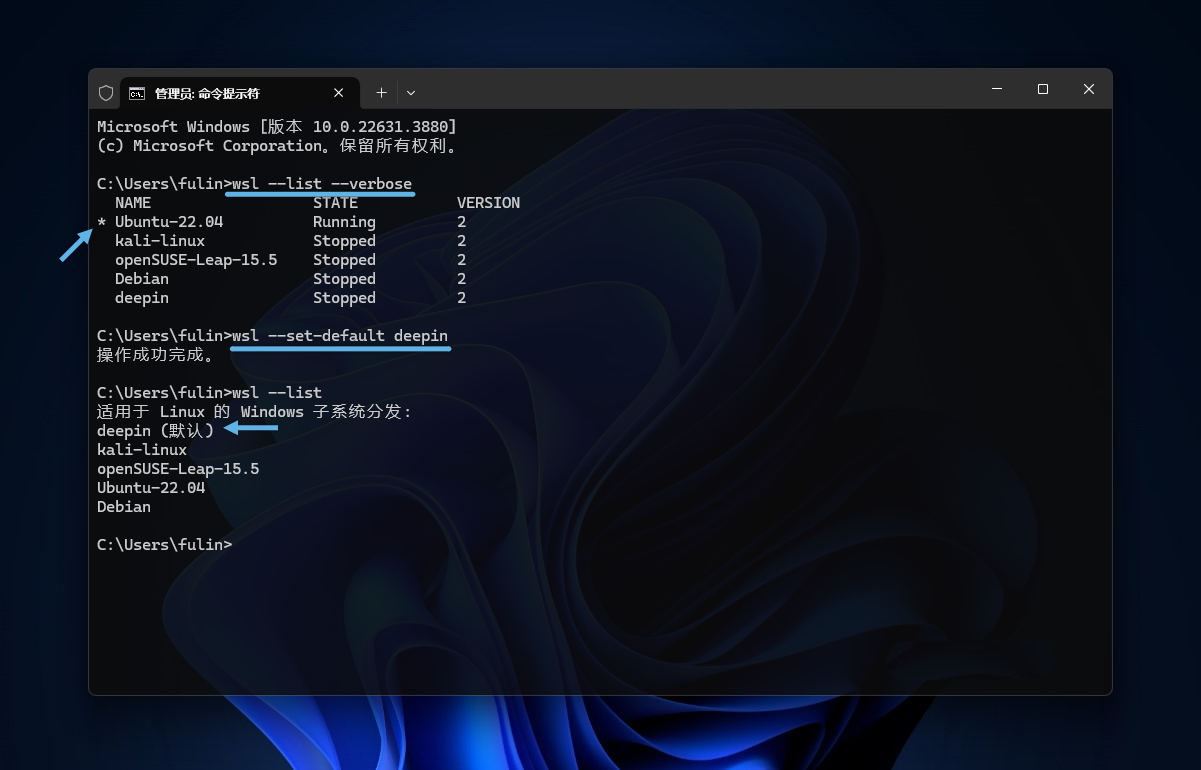
Task: Click the command prompt icon on the tab
Action: pyautogui.click(x=137, y=93)
